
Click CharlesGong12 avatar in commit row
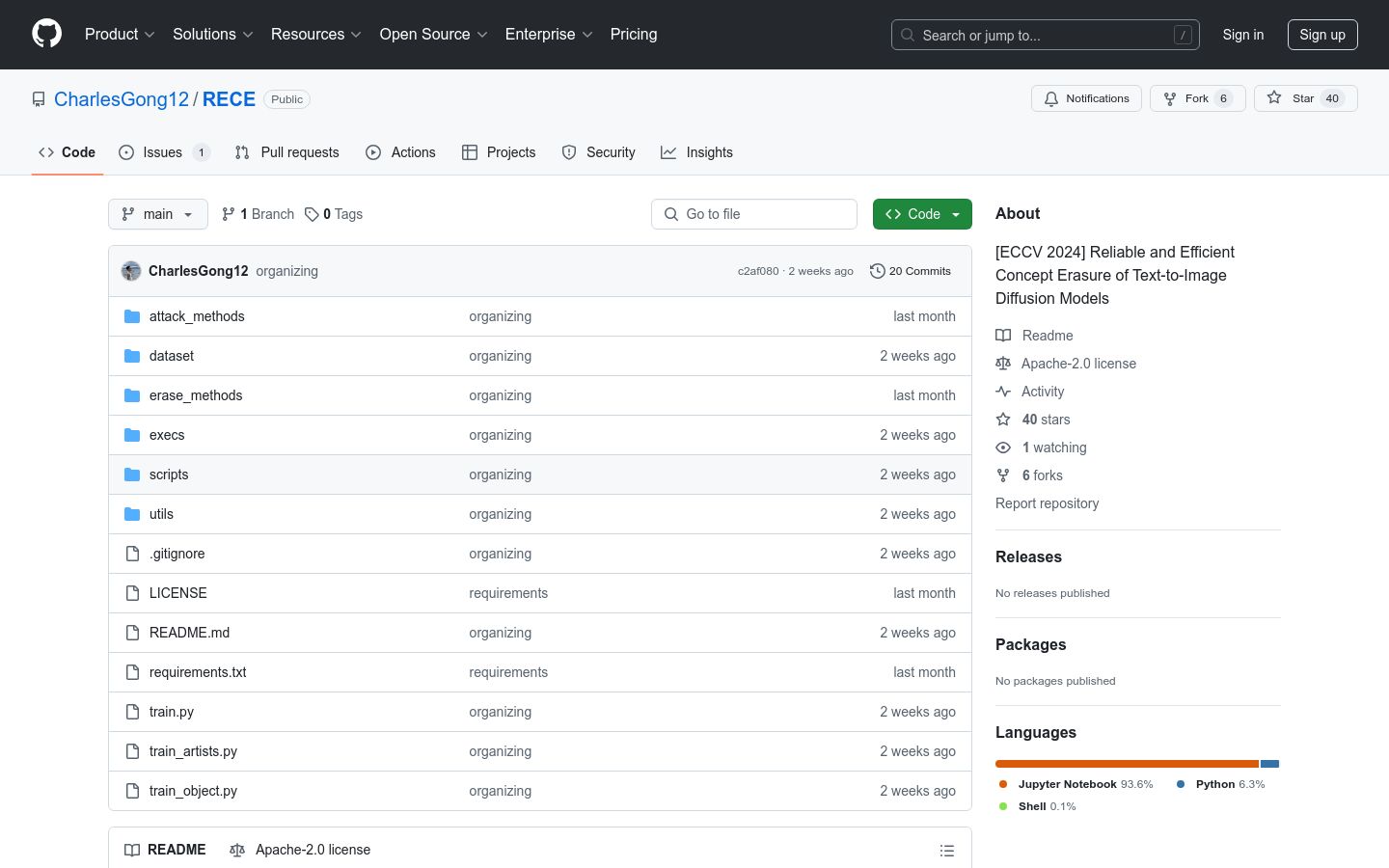pos(131,271)
